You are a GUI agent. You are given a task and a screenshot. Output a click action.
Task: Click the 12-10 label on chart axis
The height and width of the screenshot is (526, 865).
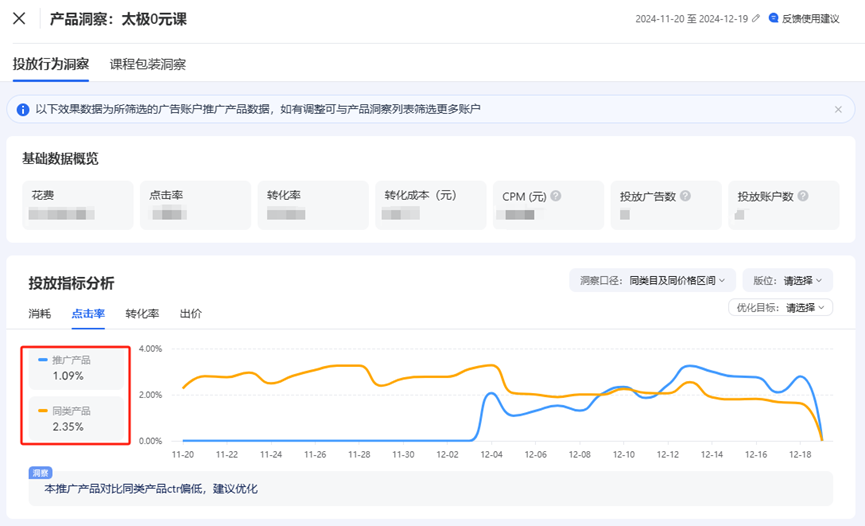623,454
